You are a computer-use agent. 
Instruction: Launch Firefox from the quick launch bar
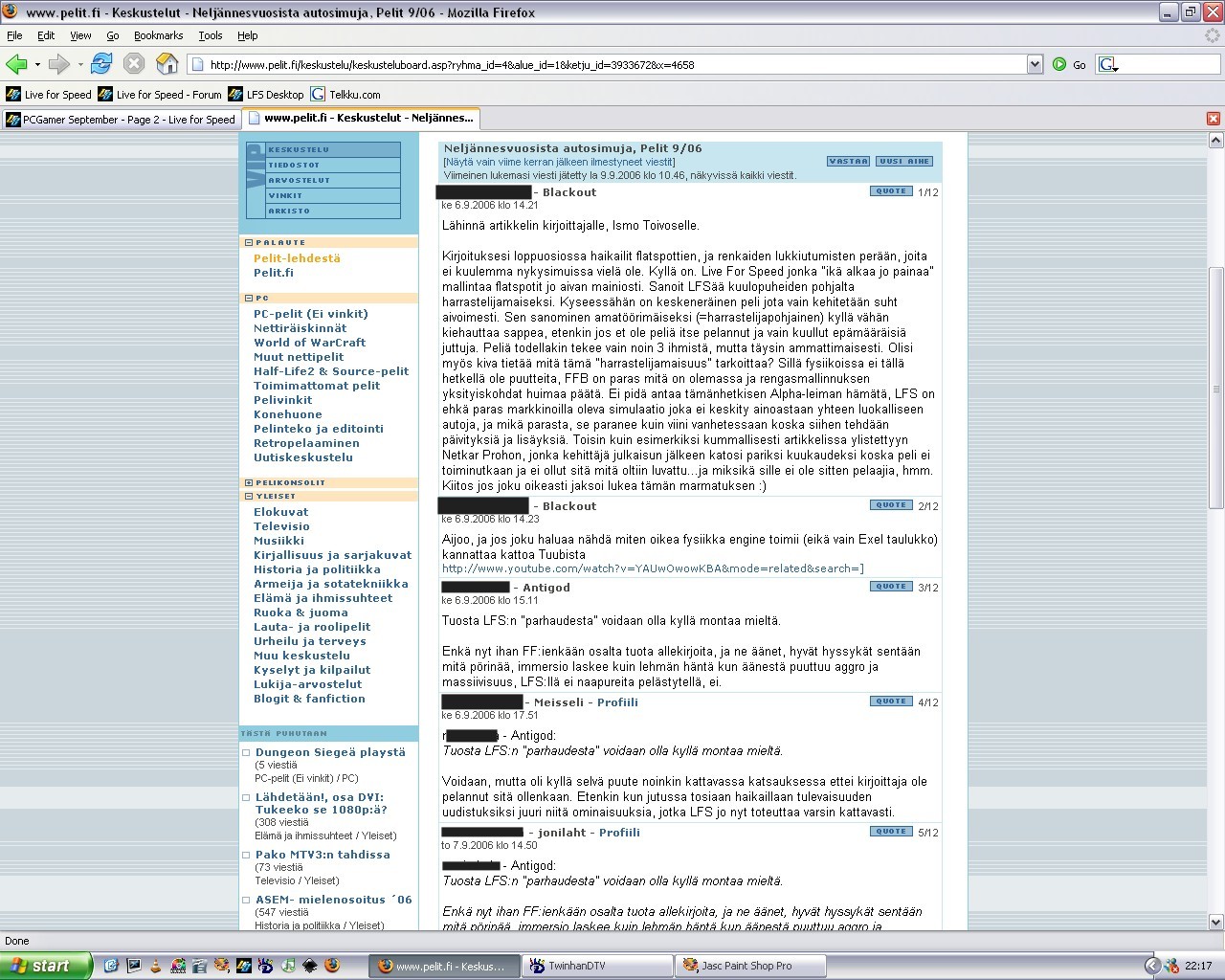tap(332, 966)
